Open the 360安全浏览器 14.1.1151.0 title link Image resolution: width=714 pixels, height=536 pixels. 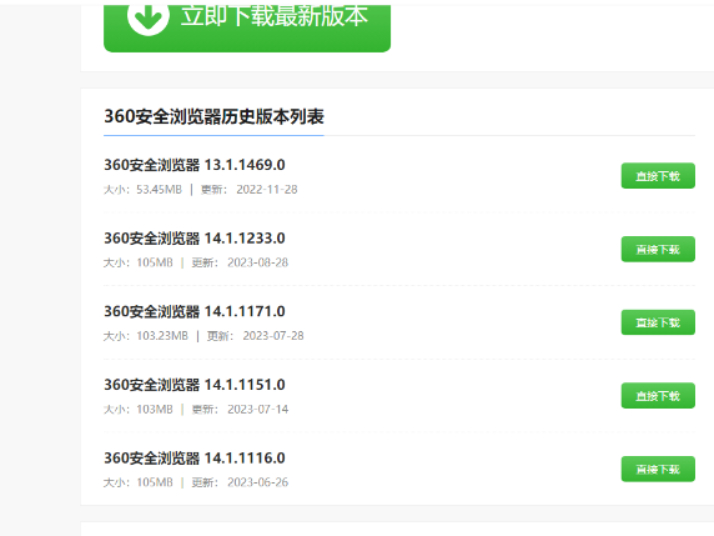194,385
